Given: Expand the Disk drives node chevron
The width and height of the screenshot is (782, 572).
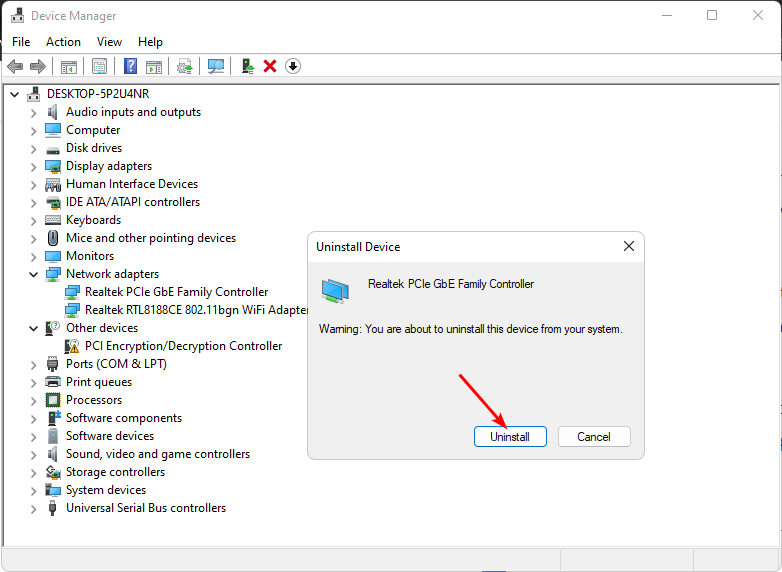Looking at the screenshot, I should (x=33, y=149).
